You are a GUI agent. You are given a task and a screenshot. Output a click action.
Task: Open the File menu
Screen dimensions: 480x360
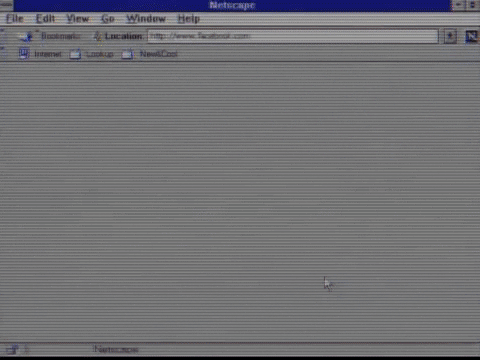15,19
